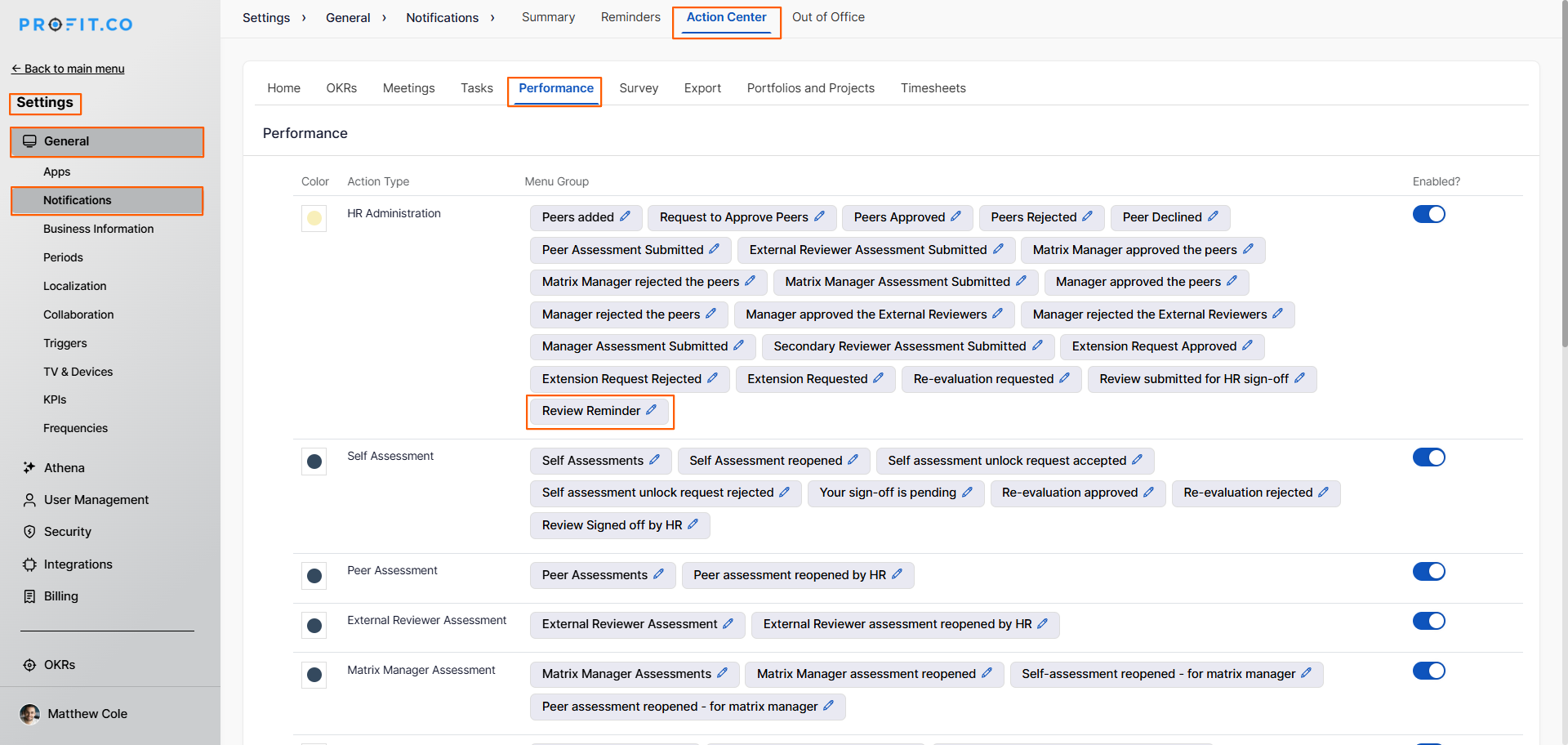Edit the Peer Declined menu group

[x=1213, y=216]
